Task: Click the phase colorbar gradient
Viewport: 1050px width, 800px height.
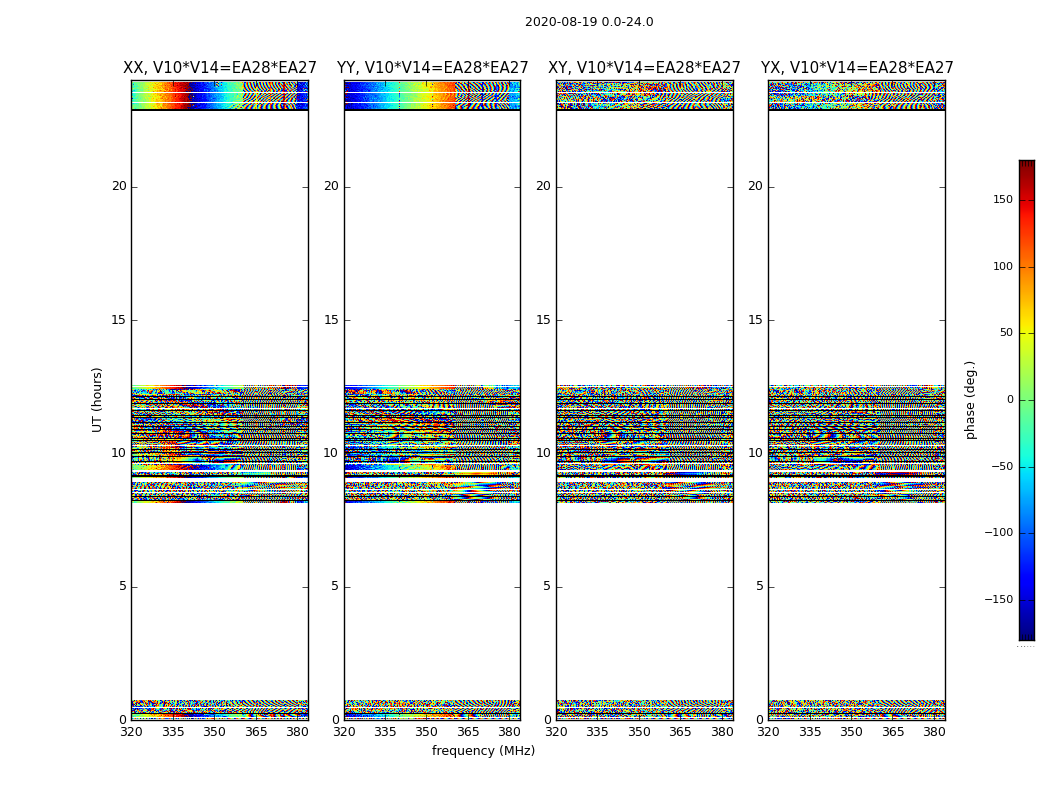Action: tap(1027, 400)
